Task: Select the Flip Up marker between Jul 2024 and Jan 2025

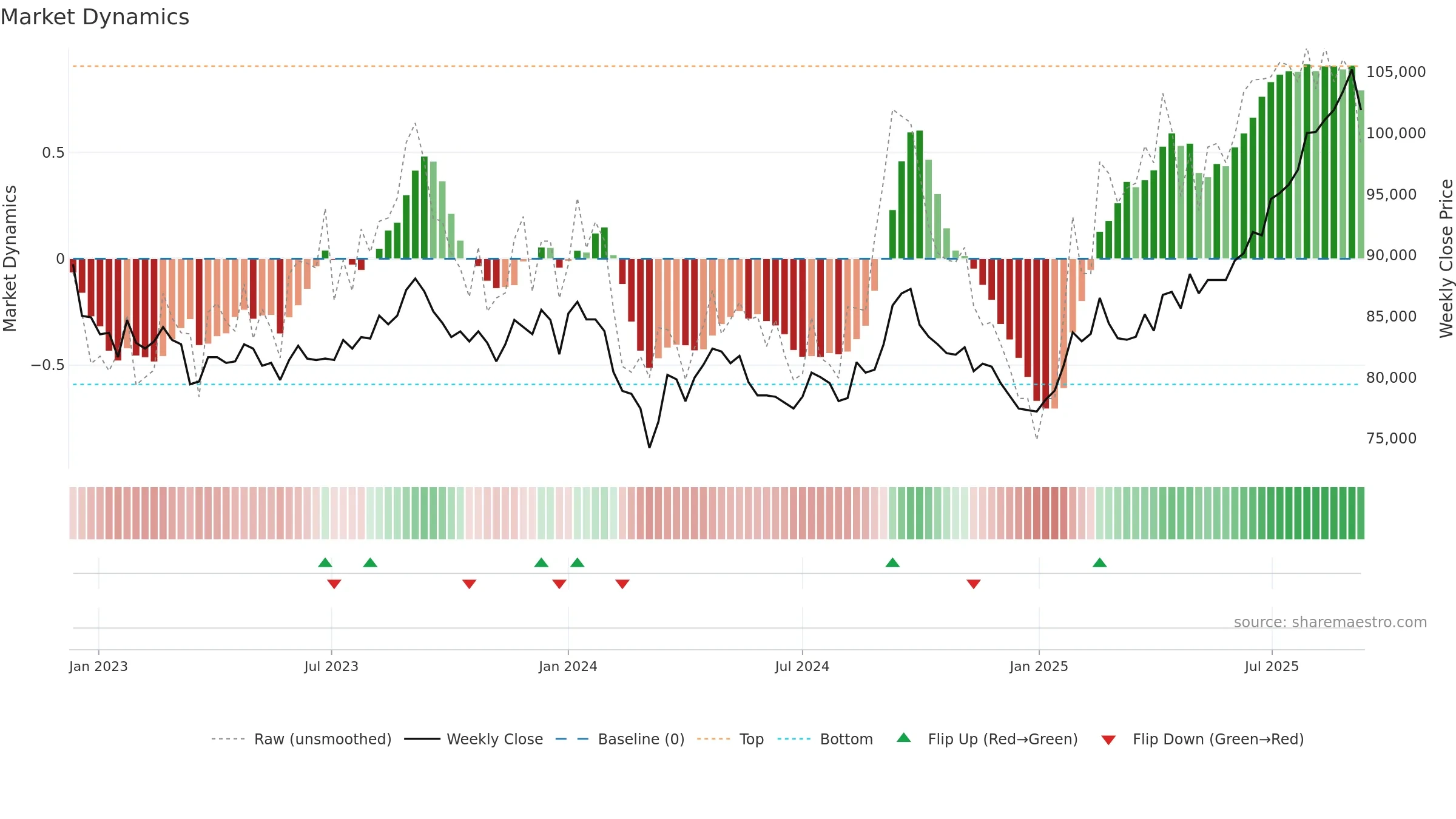Action: click(x=892, y=562)
